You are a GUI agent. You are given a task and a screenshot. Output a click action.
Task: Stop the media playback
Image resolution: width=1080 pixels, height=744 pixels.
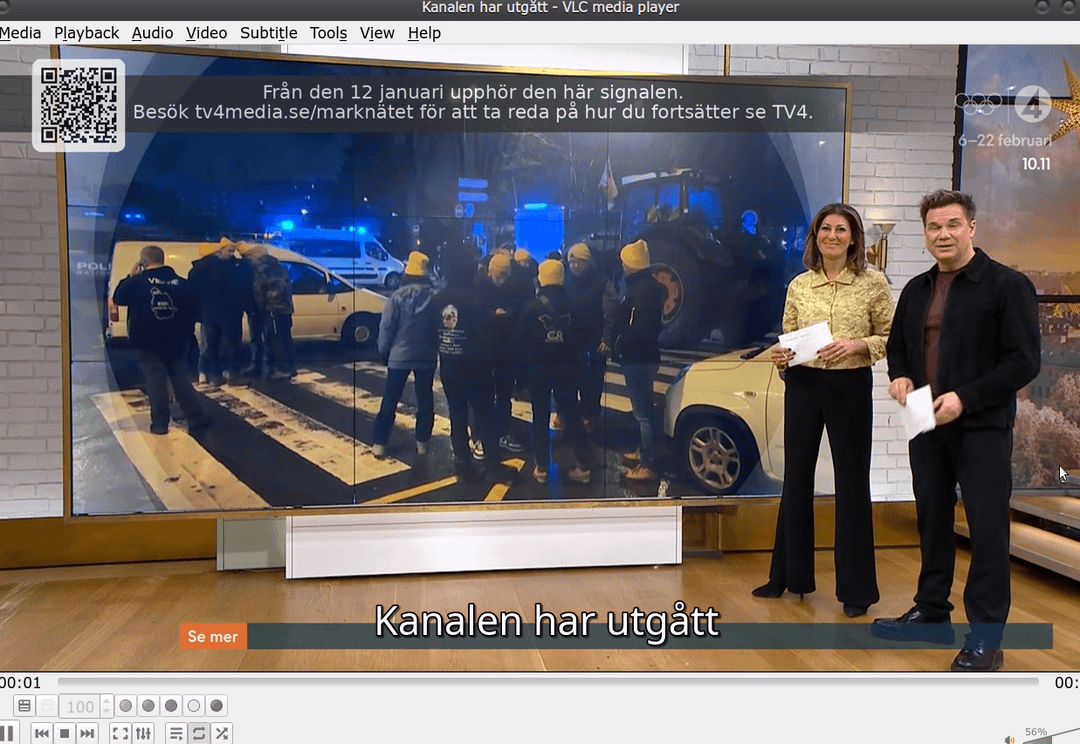[x=65, y=733]
